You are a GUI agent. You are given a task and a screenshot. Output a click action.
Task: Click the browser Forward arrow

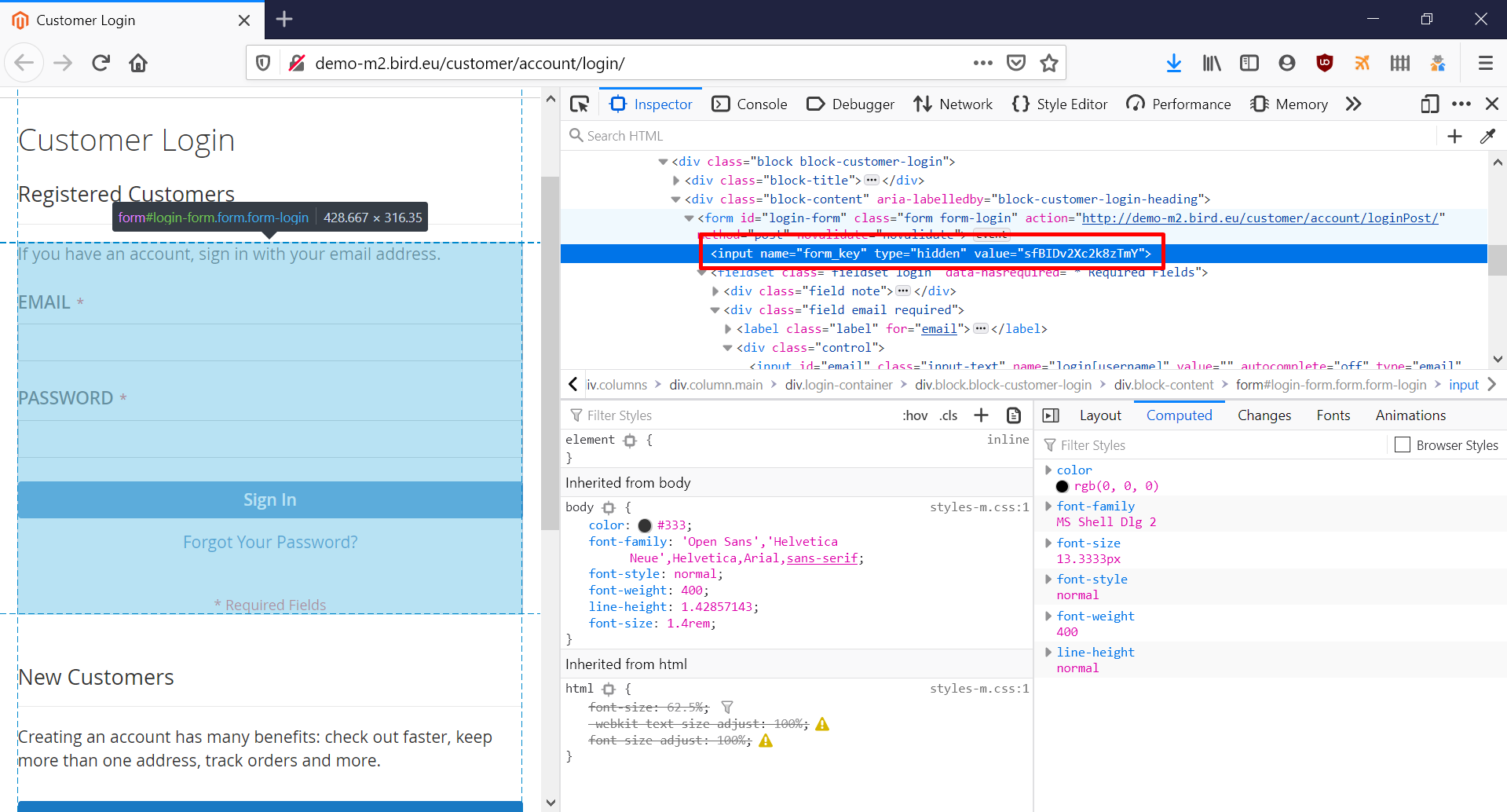[x=63, y=63]
